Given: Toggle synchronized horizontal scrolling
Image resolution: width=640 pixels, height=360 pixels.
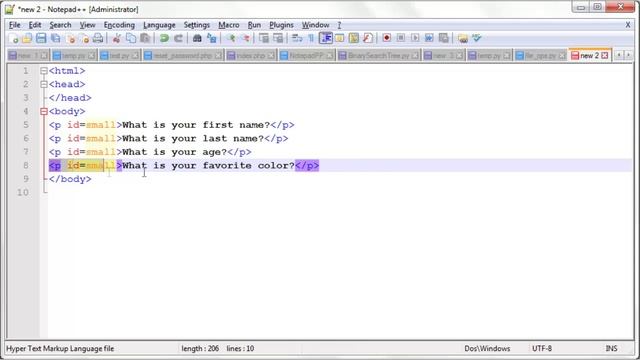Looking at the screenshot, I should coord(278,38).
